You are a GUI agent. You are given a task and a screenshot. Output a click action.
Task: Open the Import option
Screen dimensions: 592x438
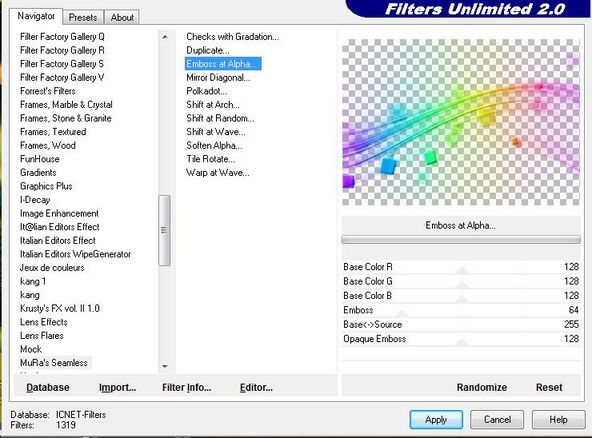117,387
